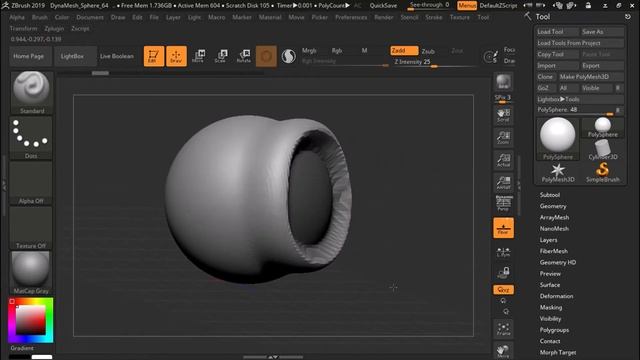This screenshot has width=640, height=360.
Task: Click Save As in Tool panel
Action: click(x=602, y=31)
